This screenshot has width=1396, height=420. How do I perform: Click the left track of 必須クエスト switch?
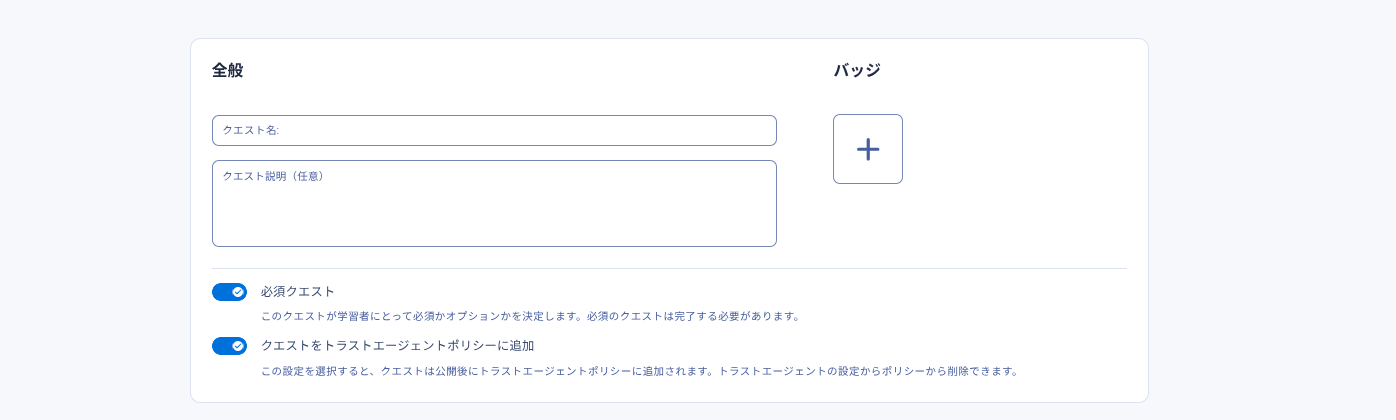(221, 292)
